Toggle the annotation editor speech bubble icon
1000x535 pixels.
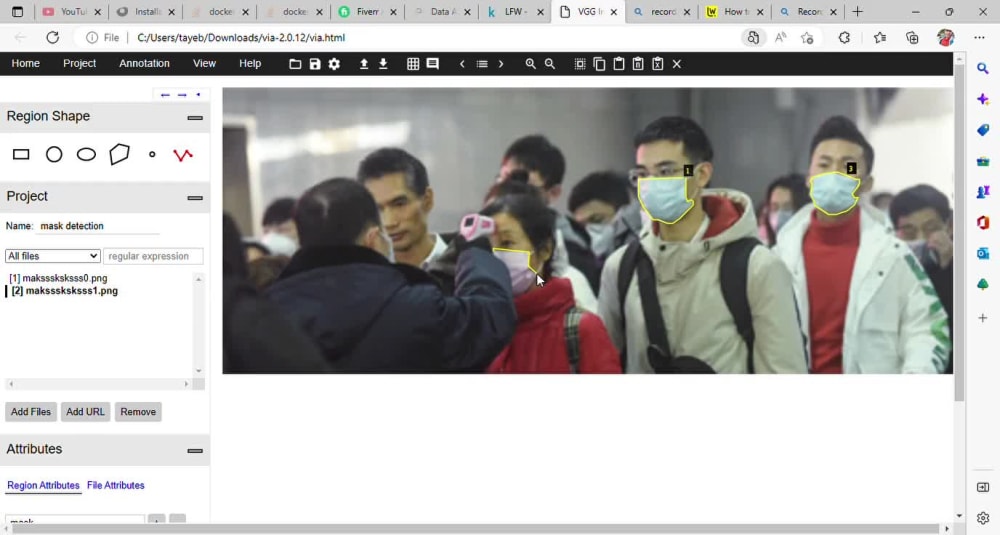coord(432,64)
